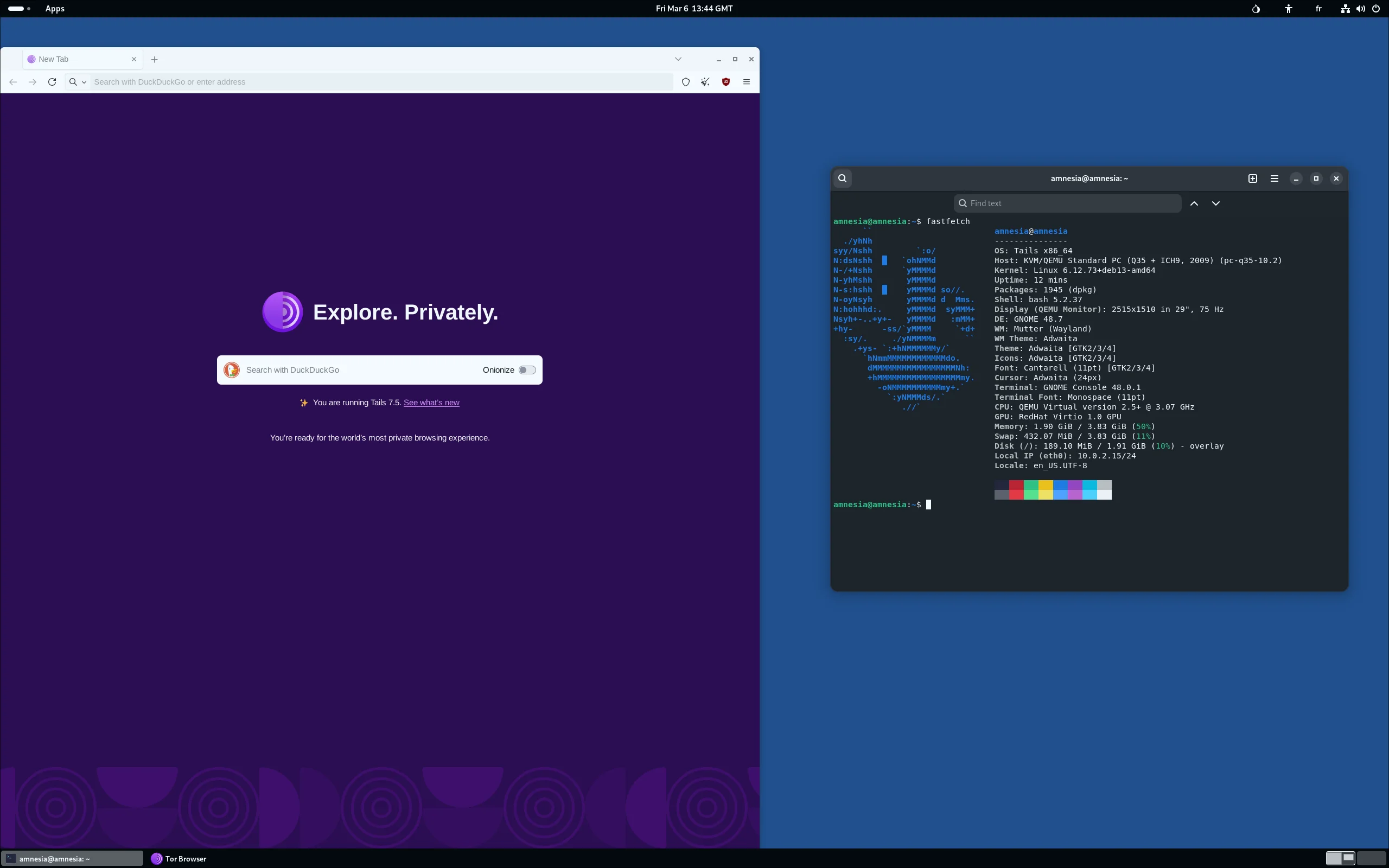Image resolution: width=1389 pixels, height=868 pixels.
Task: Expand the search engine dropdown in address bar
Action: pos(78,82)
